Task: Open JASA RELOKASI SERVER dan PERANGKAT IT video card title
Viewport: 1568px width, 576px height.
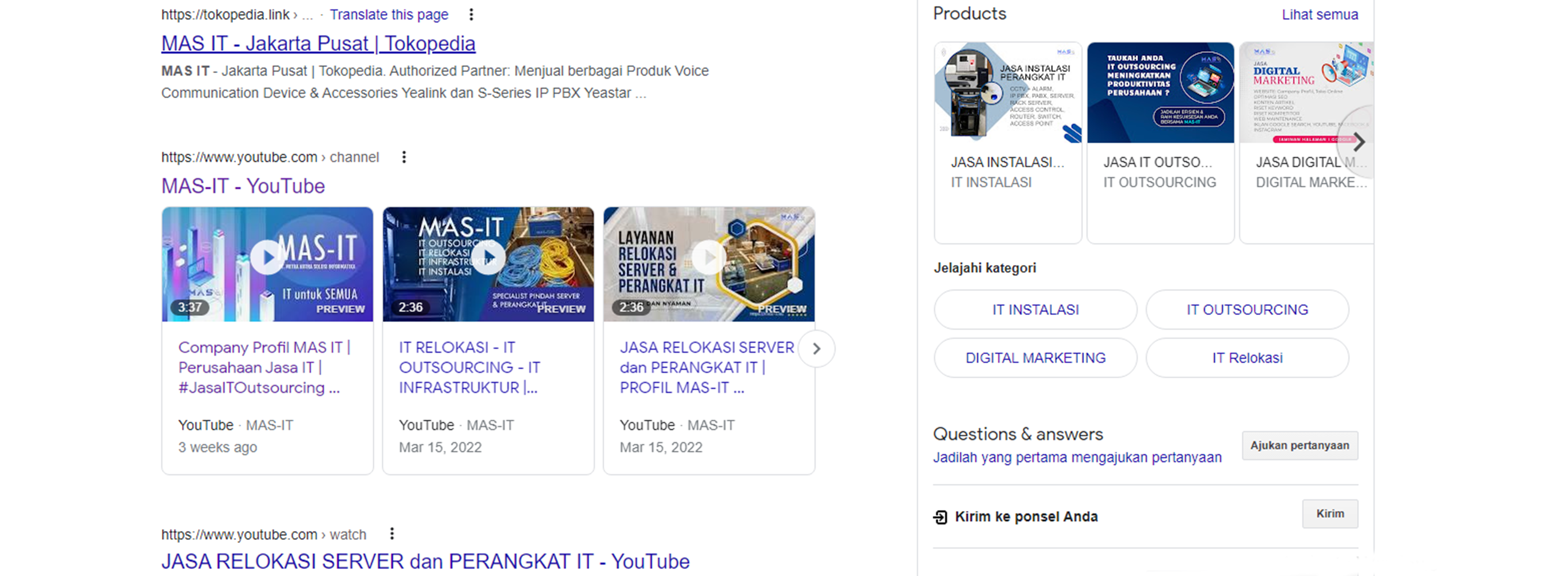Action: 707,367
